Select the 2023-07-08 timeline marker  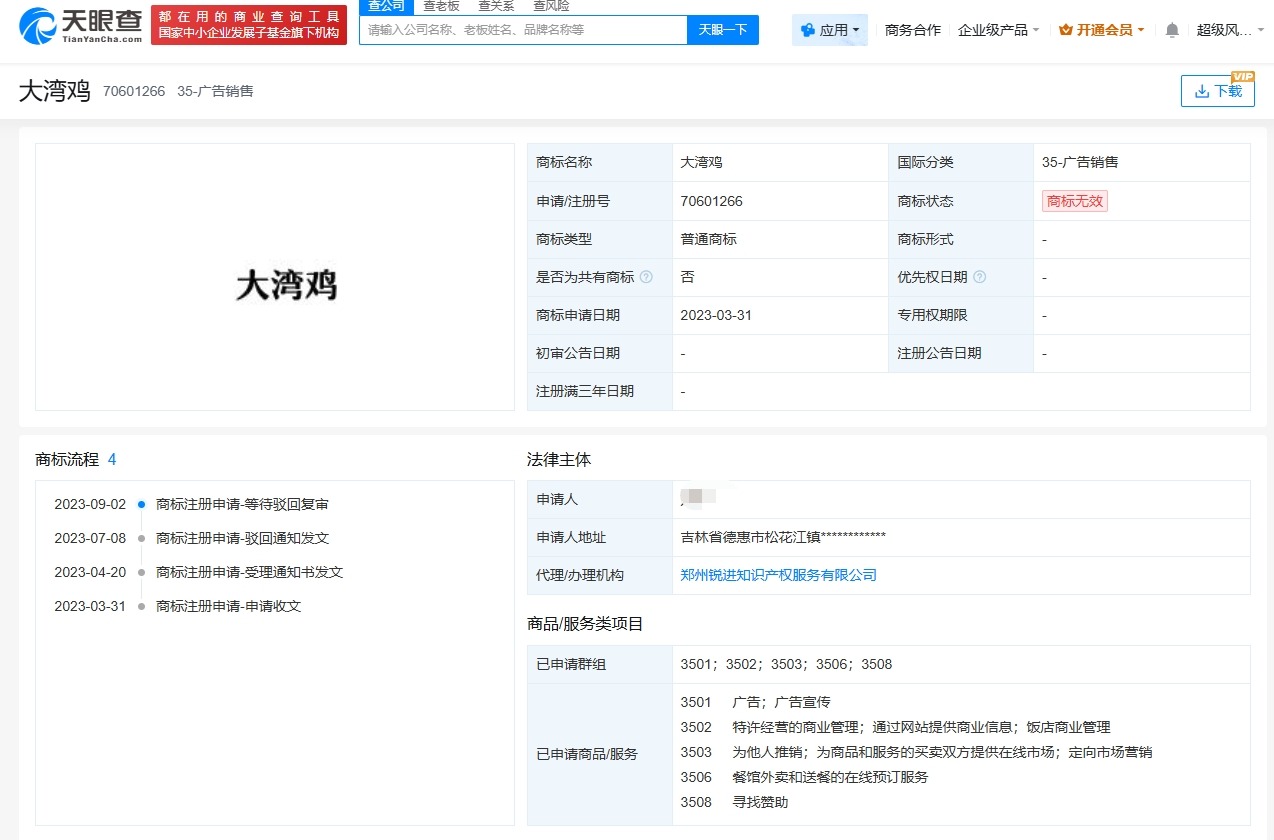[x=140, y=538]
